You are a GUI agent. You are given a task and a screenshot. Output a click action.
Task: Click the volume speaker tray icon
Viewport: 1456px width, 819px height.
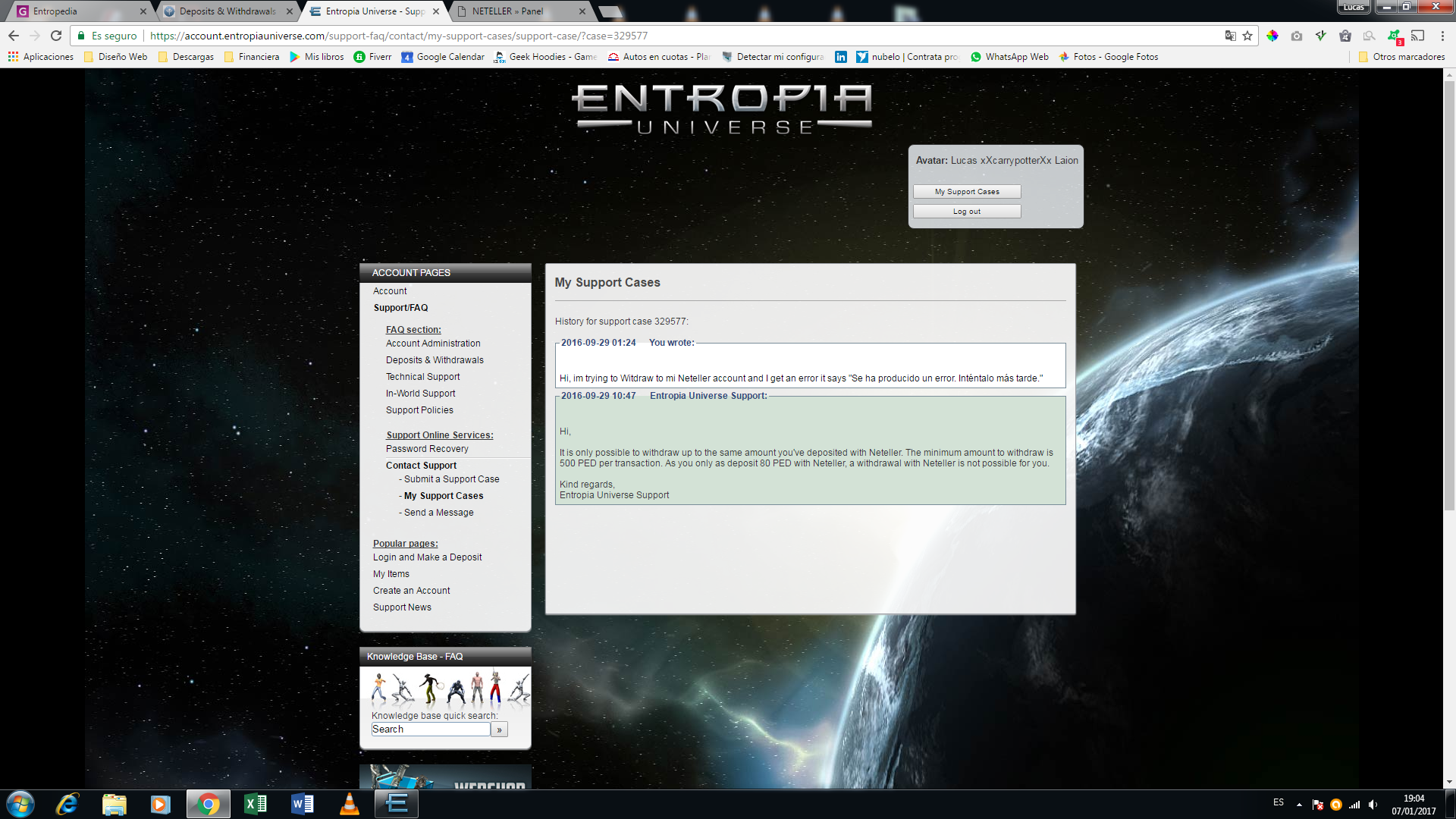1373,805
